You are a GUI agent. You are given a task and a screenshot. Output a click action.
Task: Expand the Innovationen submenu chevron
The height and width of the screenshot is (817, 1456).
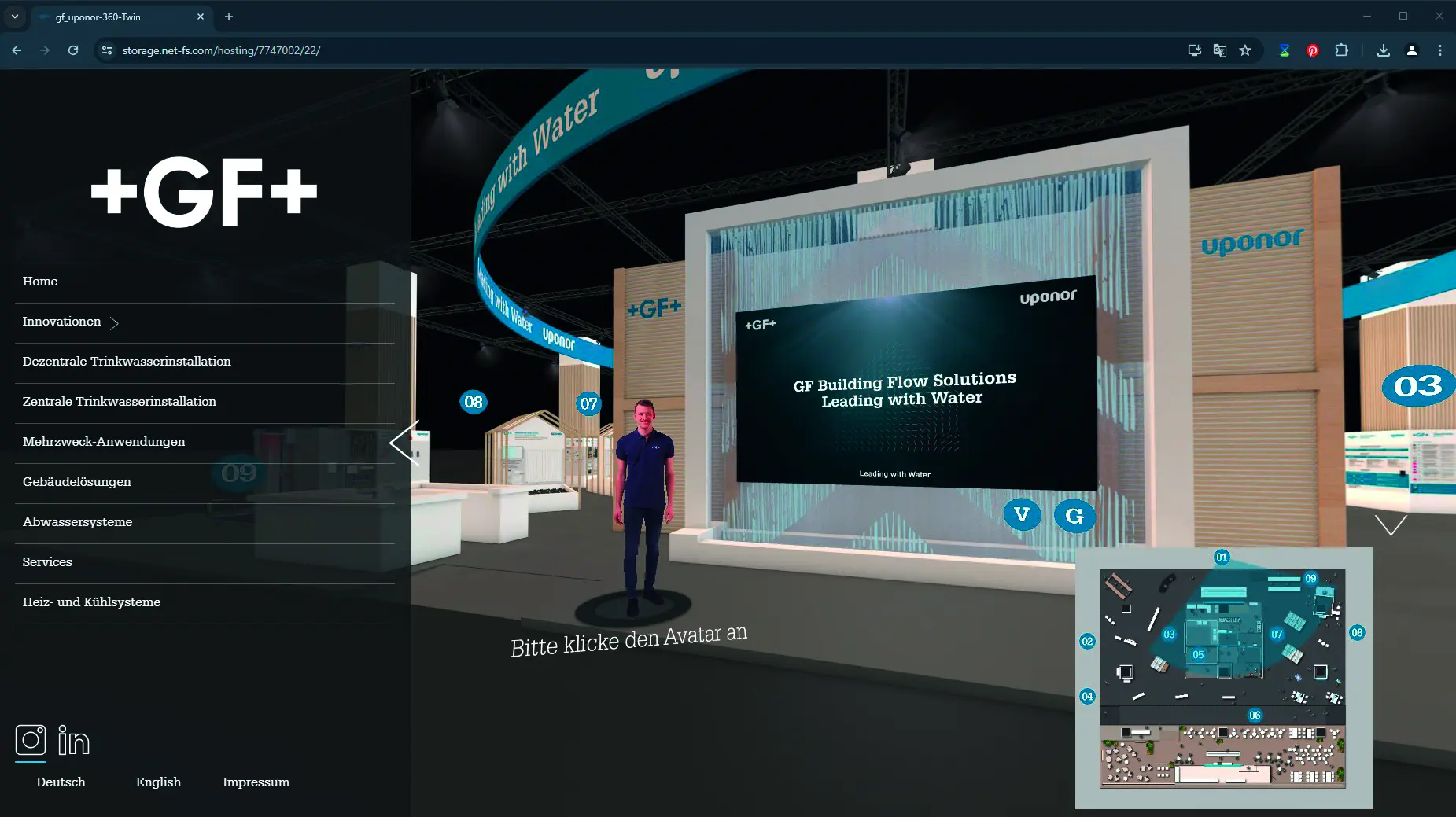(115, 323)
